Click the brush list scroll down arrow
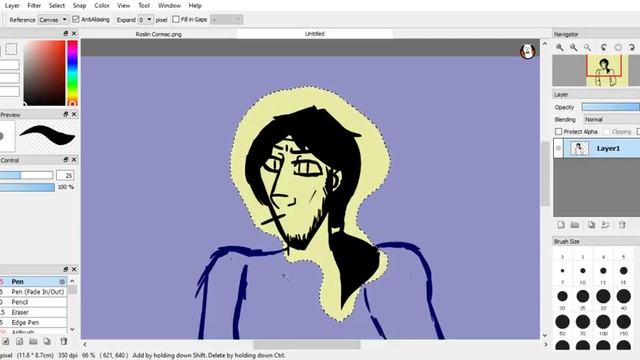The image size is (640, 360). coord(72,329)
